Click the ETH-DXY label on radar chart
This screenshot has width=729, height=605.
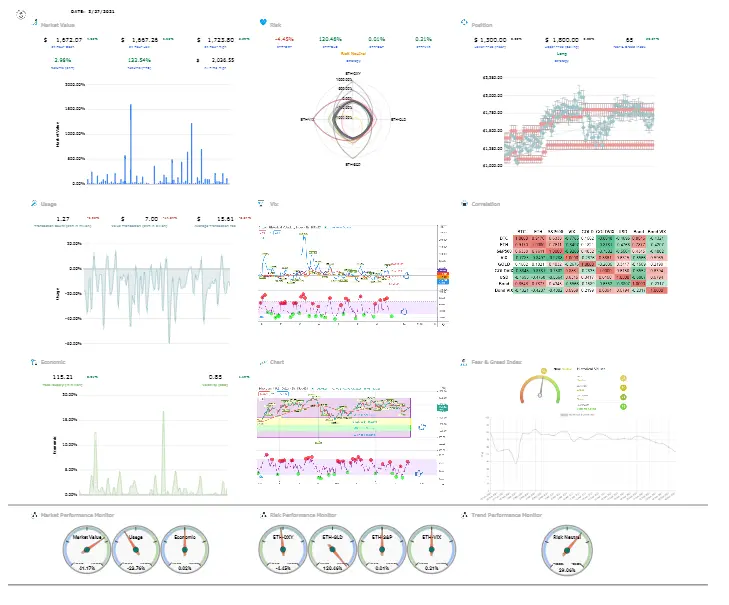pos(353,73)
